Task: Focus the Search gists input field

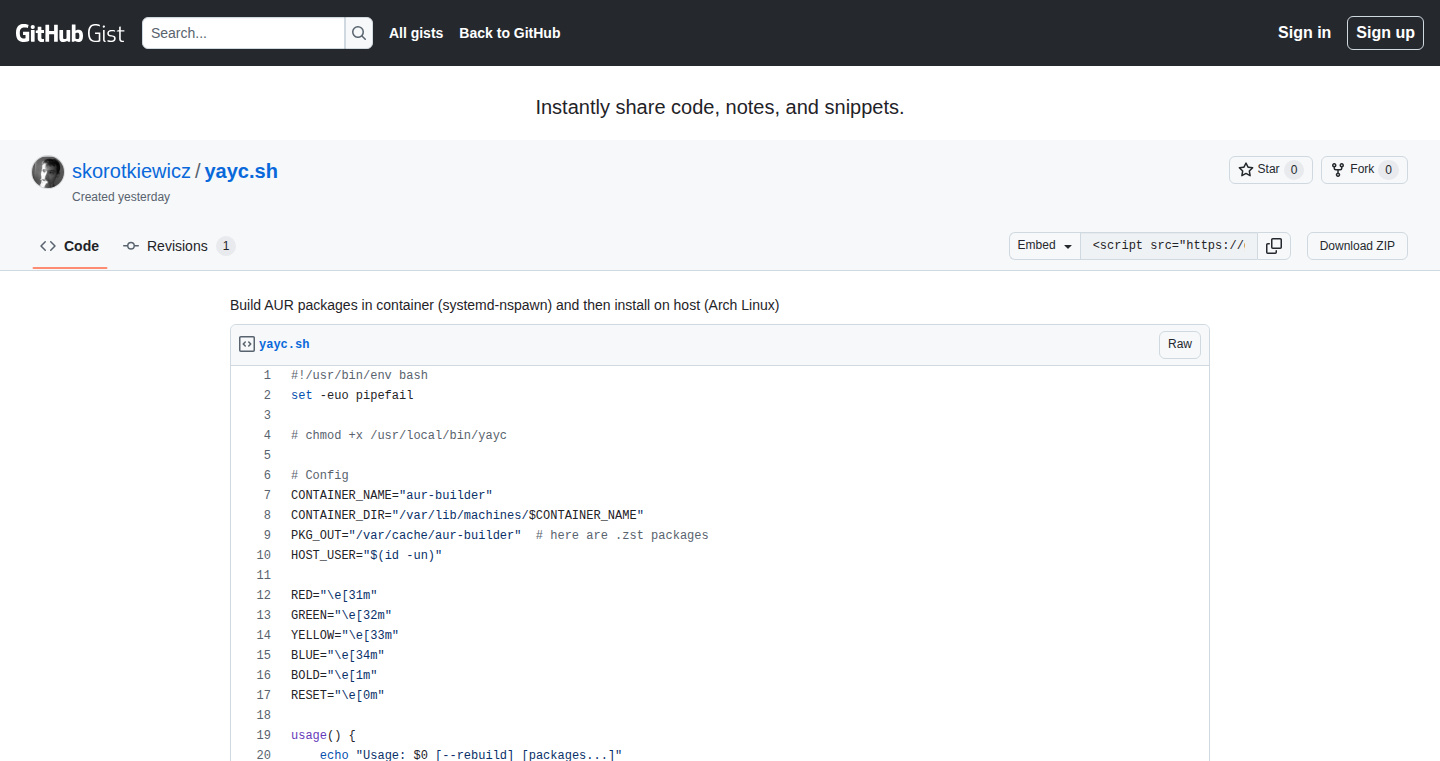Action: [244, 33]
